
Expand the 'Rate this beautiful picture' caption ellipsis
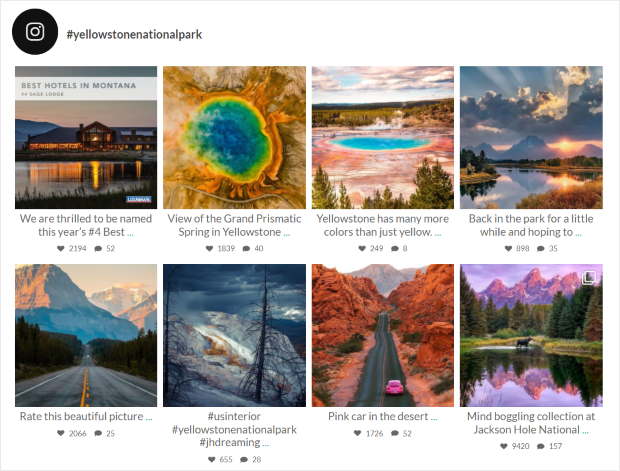point(149,418)
